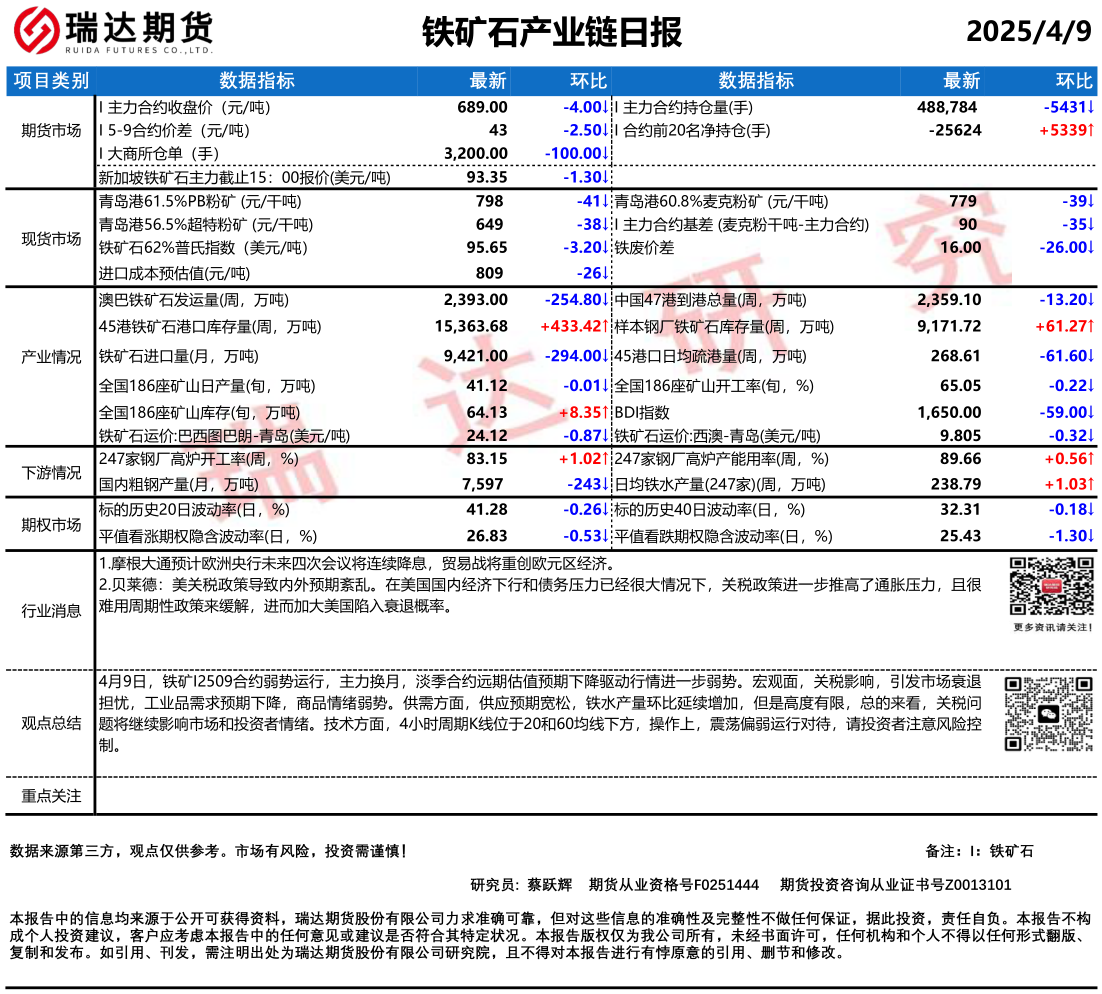Click the 进口成本预估值 label
The image size is (1102, 994).
click(174, 273)
